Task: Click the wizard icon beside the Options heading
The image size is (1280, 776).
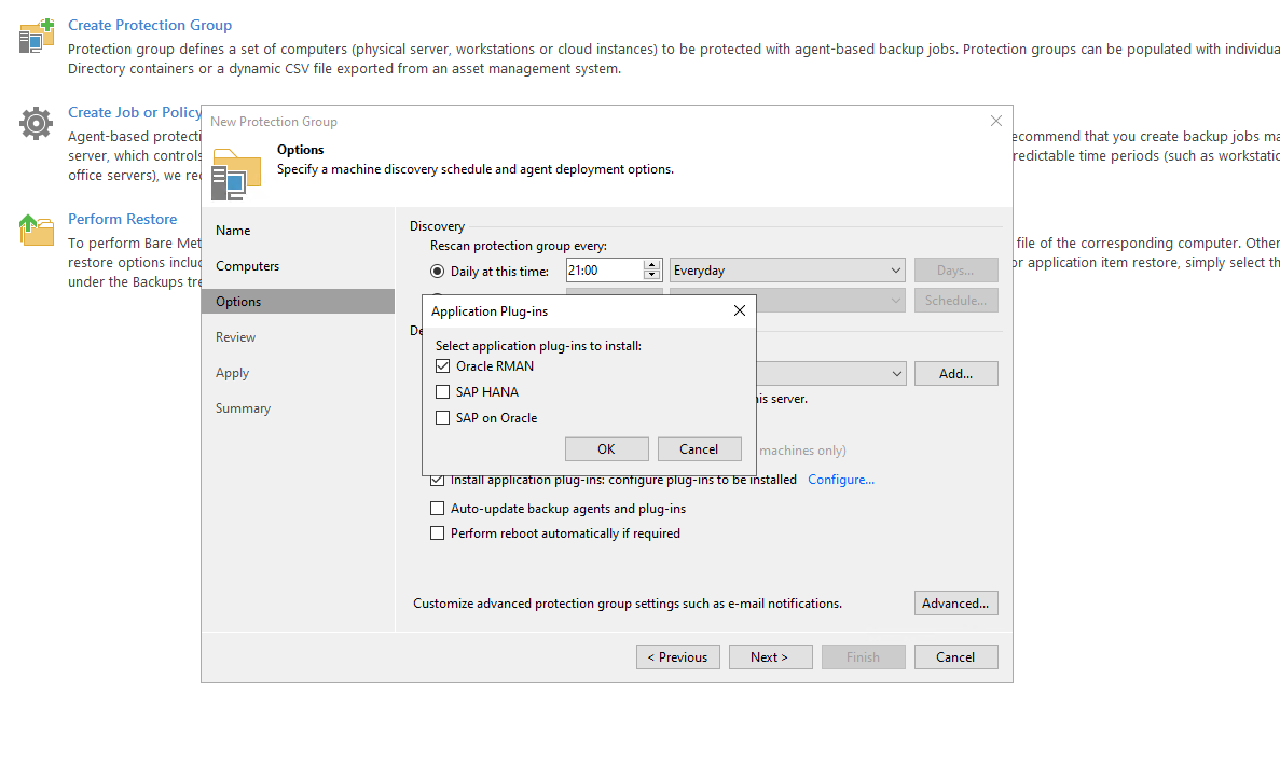Action: tap(237, 174)
